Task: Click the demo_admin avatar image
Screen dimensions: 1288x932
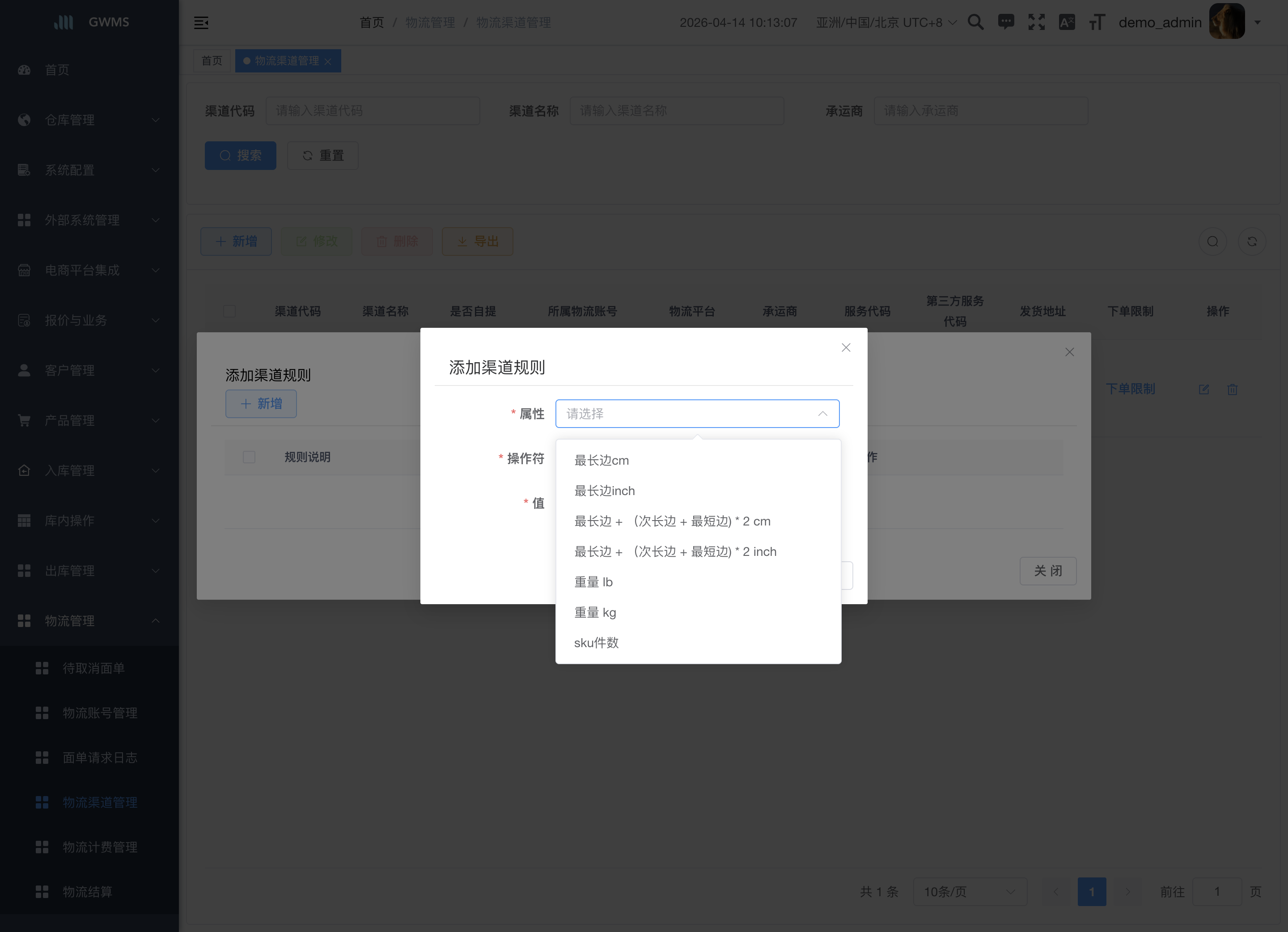Action: click(1227, 21)
